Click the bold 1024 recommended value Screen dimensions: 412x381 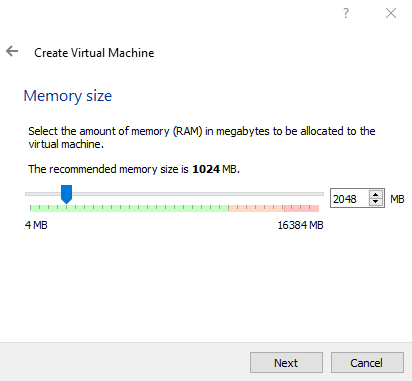pyautogui.click(x=206, y=169)
